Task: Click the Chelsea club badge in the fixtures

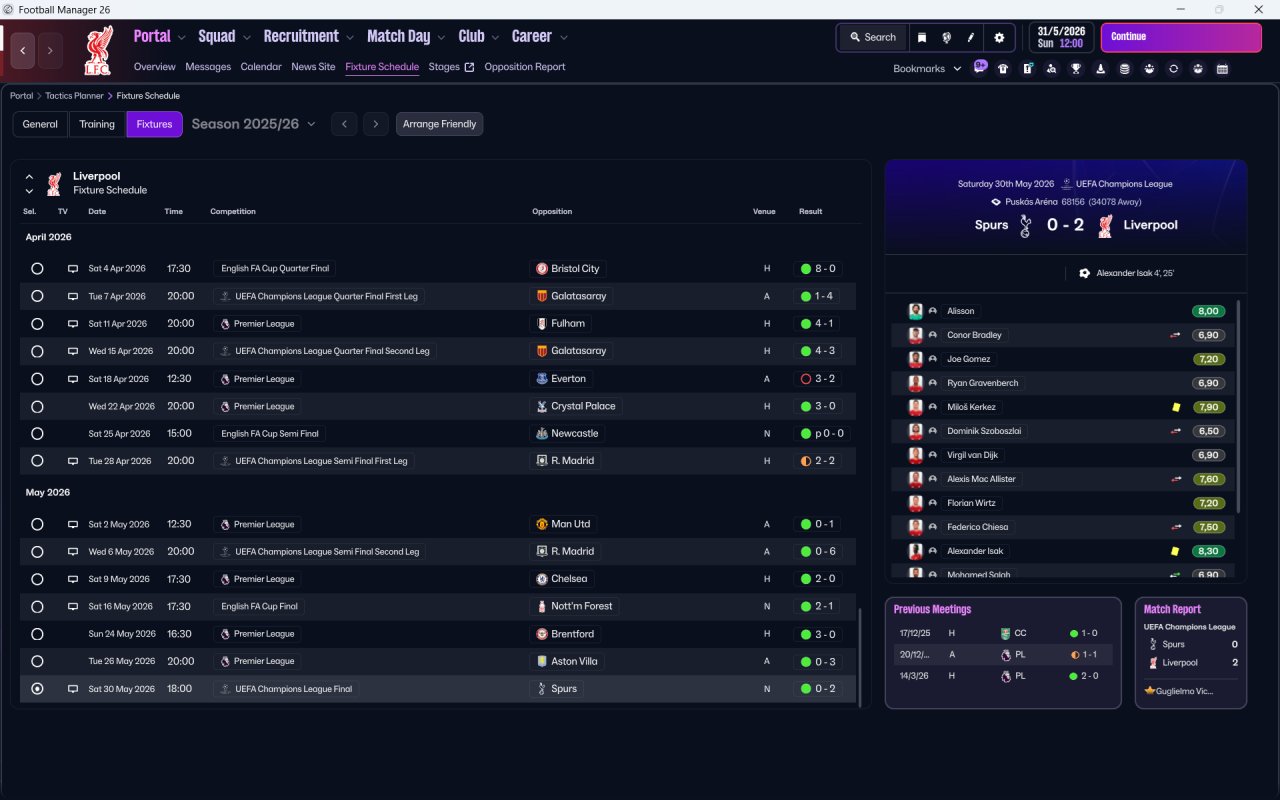Action: 542,579
